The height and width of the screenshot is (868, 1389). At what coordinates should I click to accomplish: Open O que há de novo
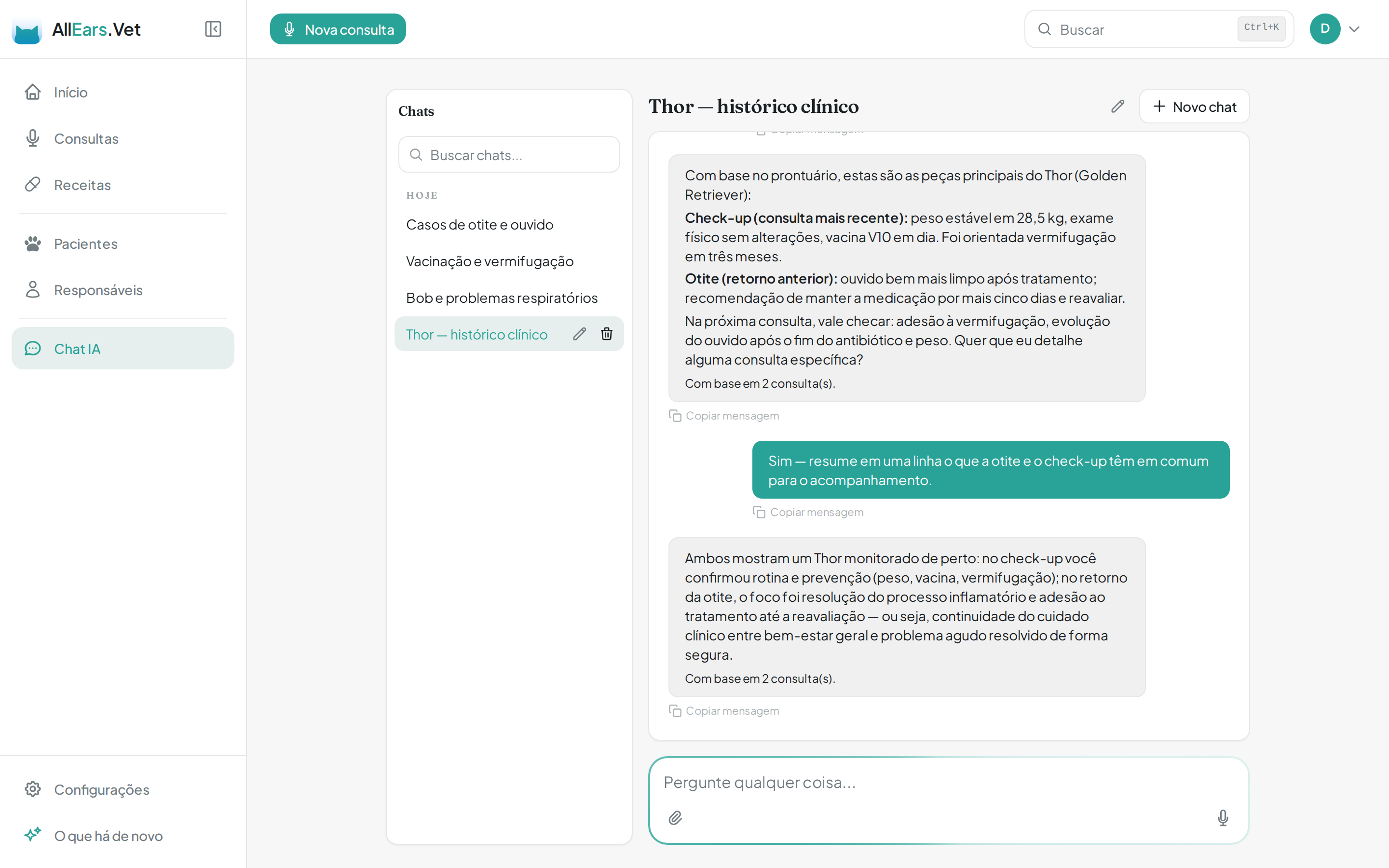point(123,835)
